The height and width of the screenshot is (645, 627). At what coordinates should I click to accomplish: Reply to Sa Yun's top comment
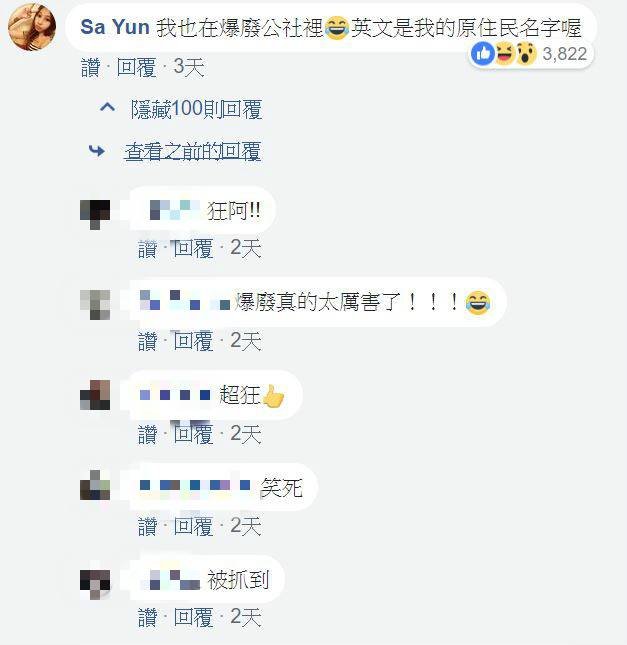pyautogui.click(x=136, y=67)
